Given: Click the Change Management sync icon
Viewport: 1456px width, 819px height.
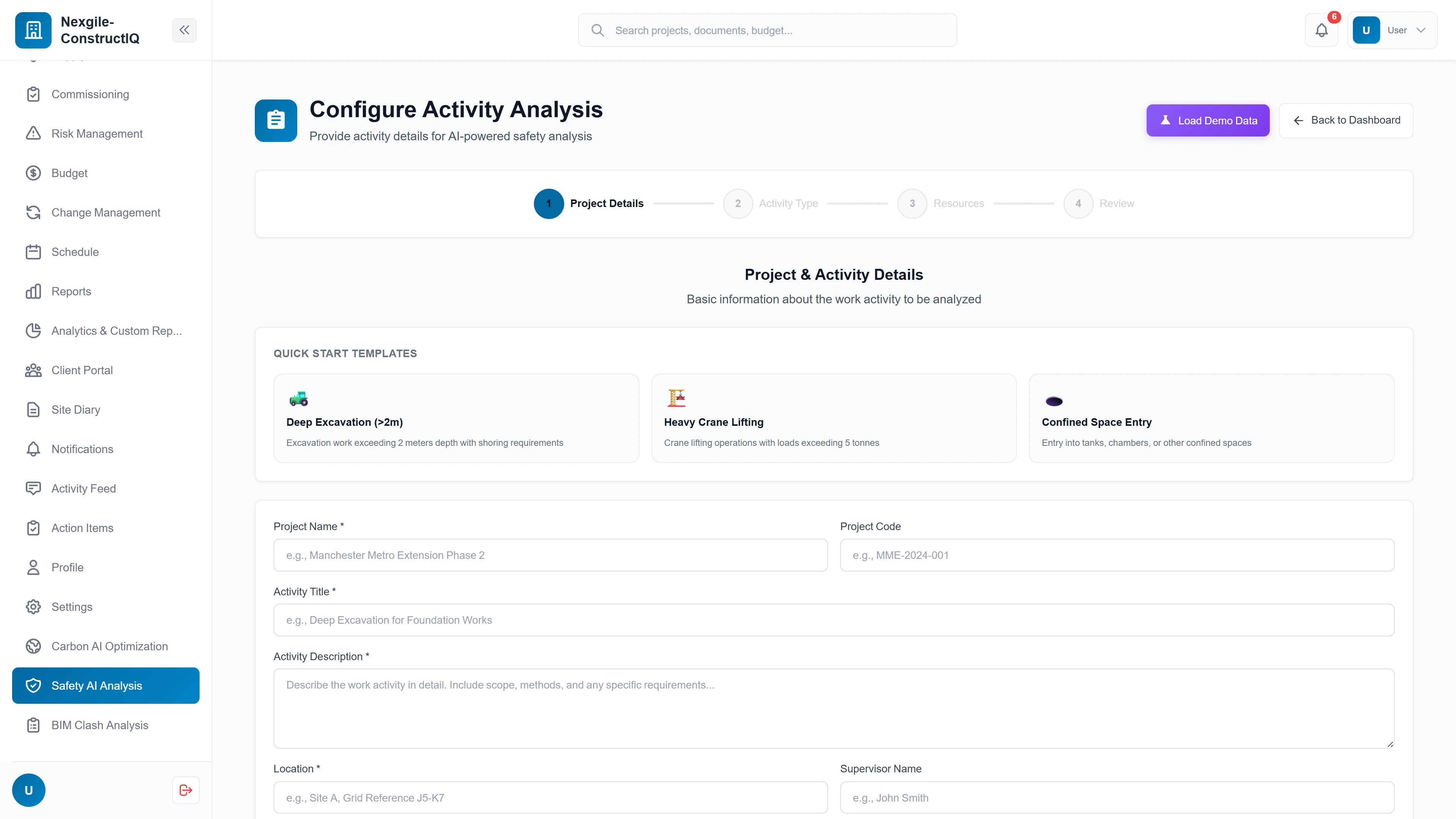Looking at the screenshot, I should pyautogui.click(x=33, y=212).
